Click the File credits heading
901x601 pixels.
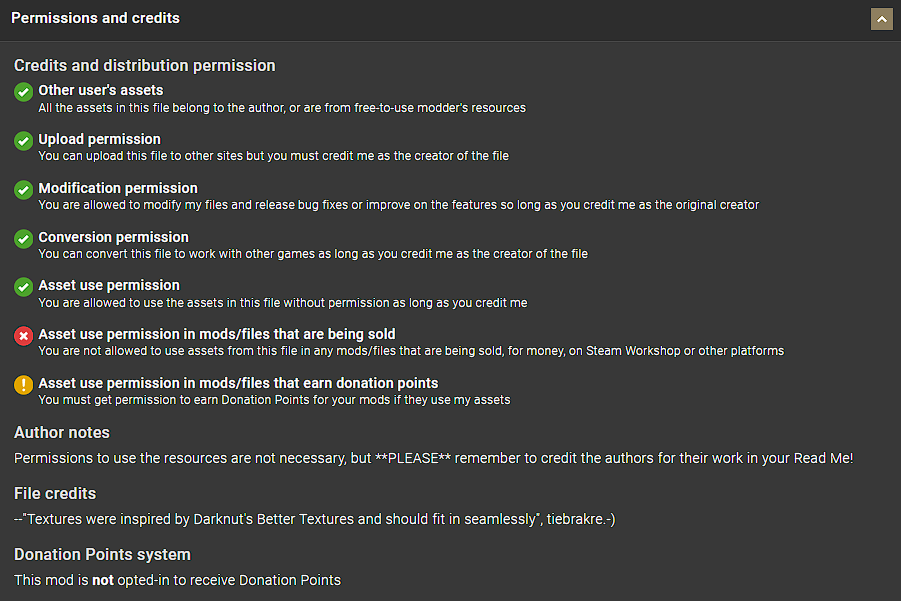tap(55, 494)
